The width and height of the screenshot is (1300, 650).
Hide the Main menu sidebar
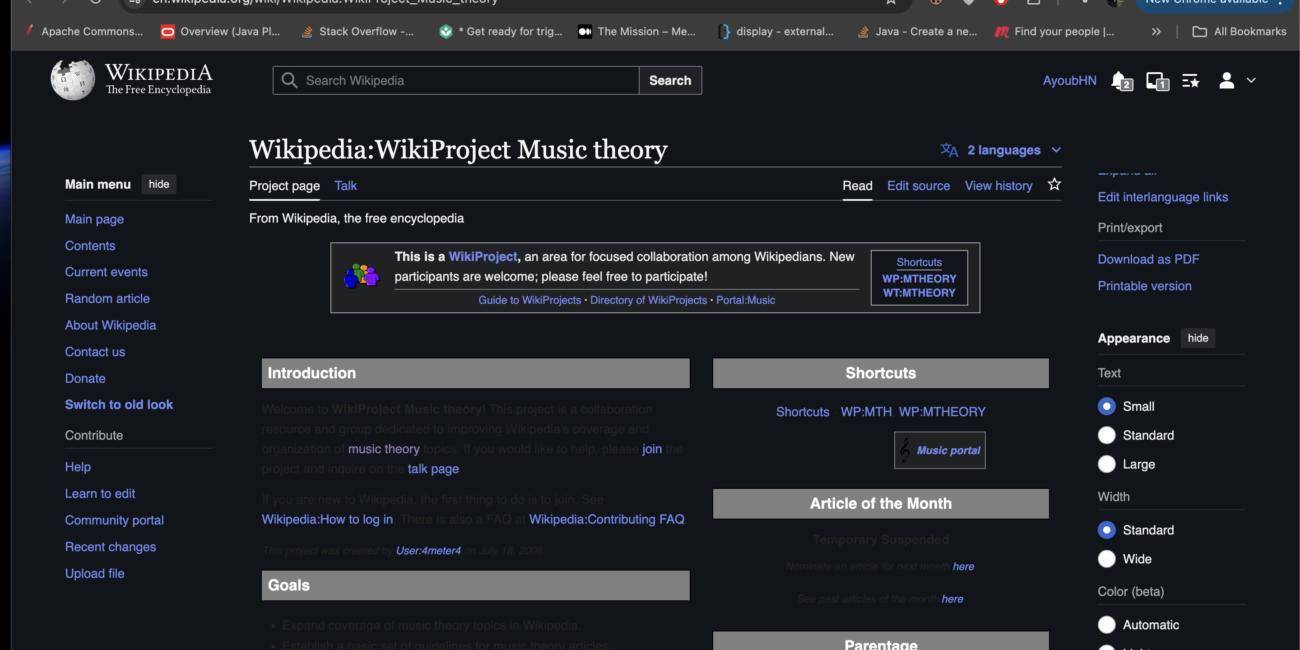[x=159, y=184]
